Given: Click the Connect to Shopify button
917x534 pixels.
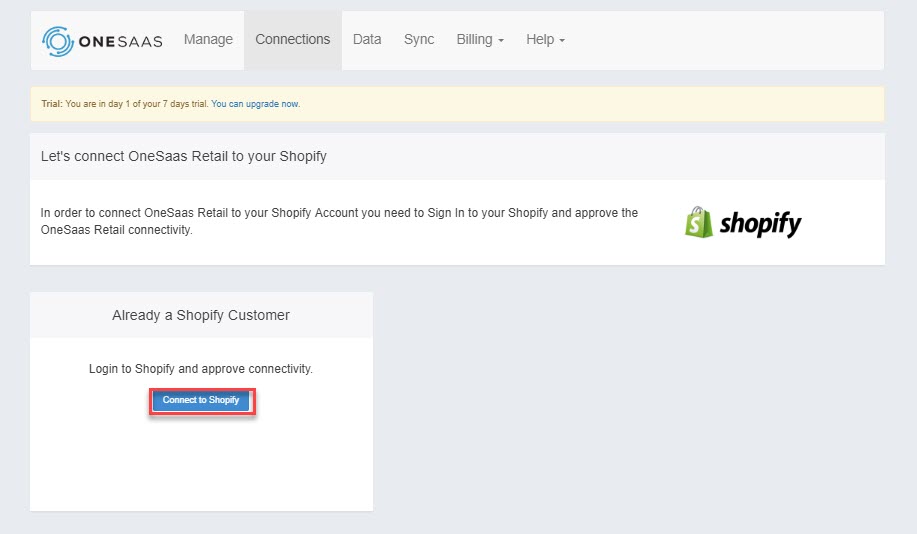Looking at the screenshot, I should (x=201, y=401).
